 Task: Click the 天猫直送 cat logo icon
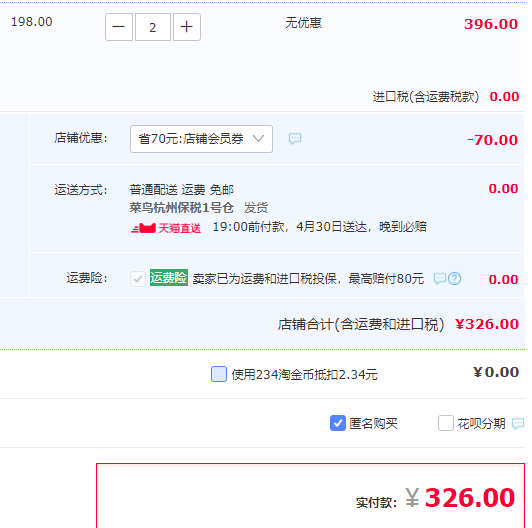143,228
